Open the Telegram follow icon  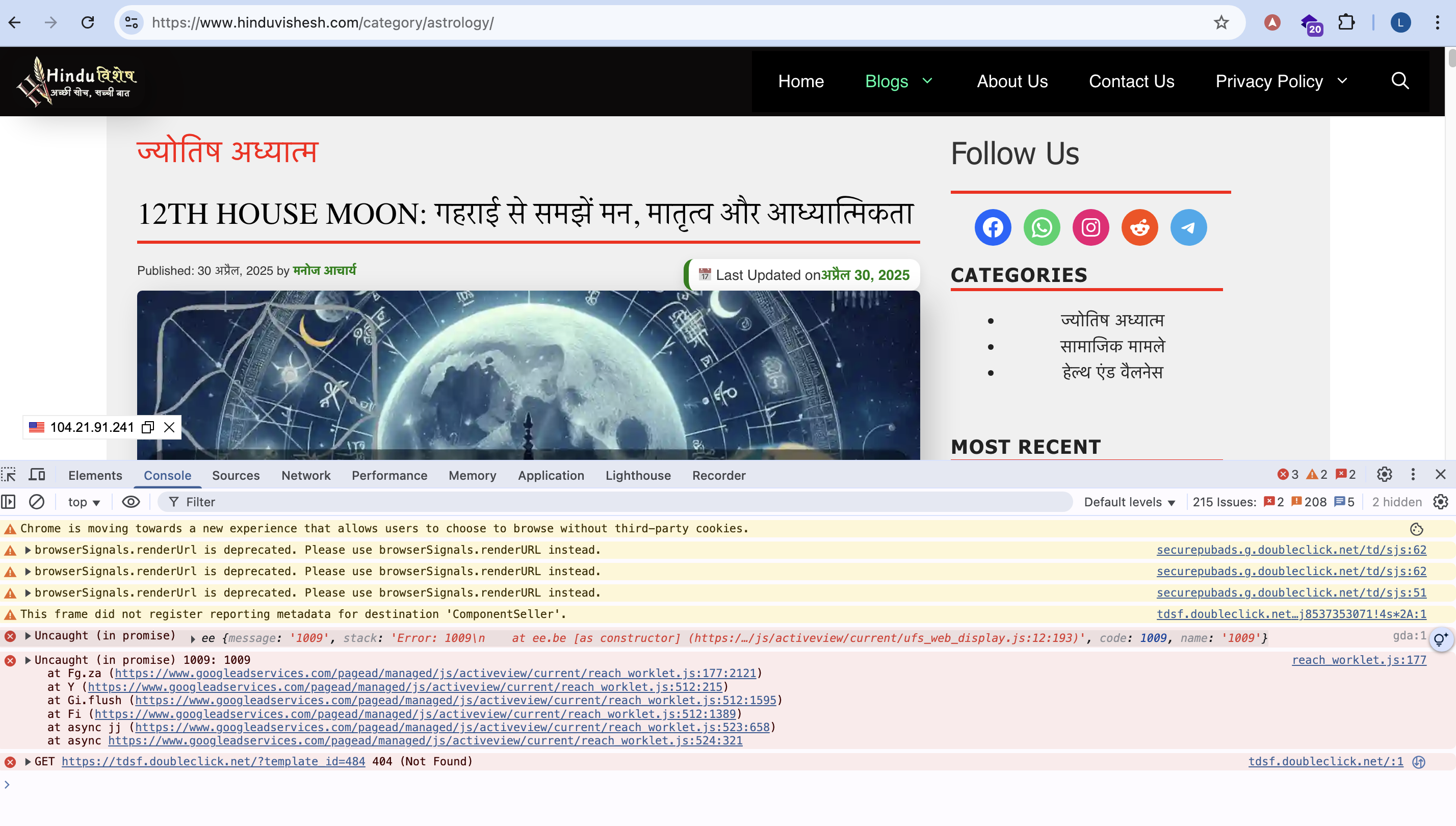(x=1188, y=227)
